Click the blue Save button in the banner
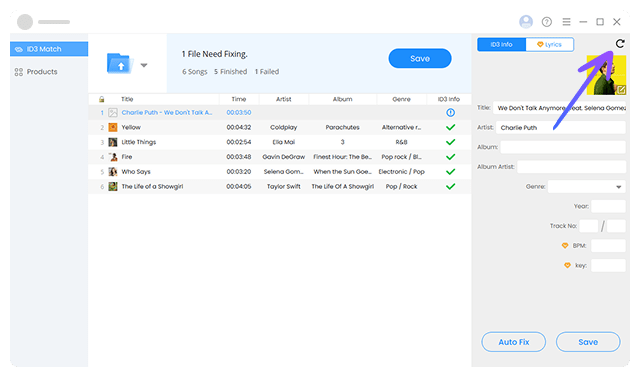640x377 pixels. [x=420, y=58]
